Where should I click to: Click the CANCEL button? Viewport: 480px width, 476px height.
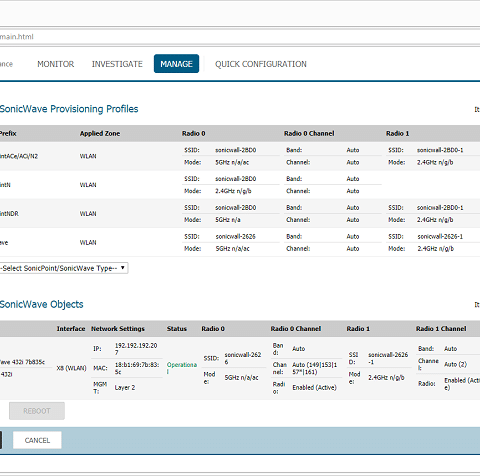(37, 440)
